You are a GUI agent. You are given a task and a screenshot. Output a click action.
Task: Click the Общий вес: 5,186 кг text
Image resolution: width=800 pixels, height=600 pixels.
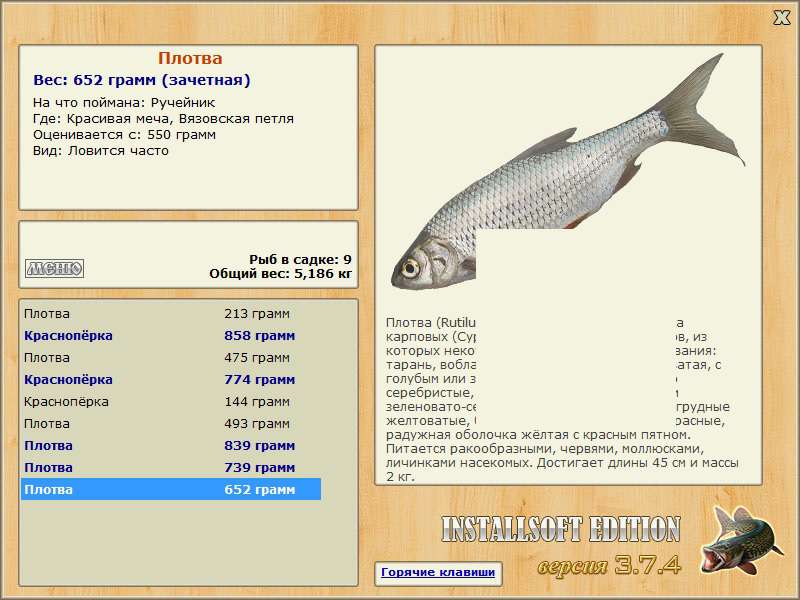[x=281, y=273]
